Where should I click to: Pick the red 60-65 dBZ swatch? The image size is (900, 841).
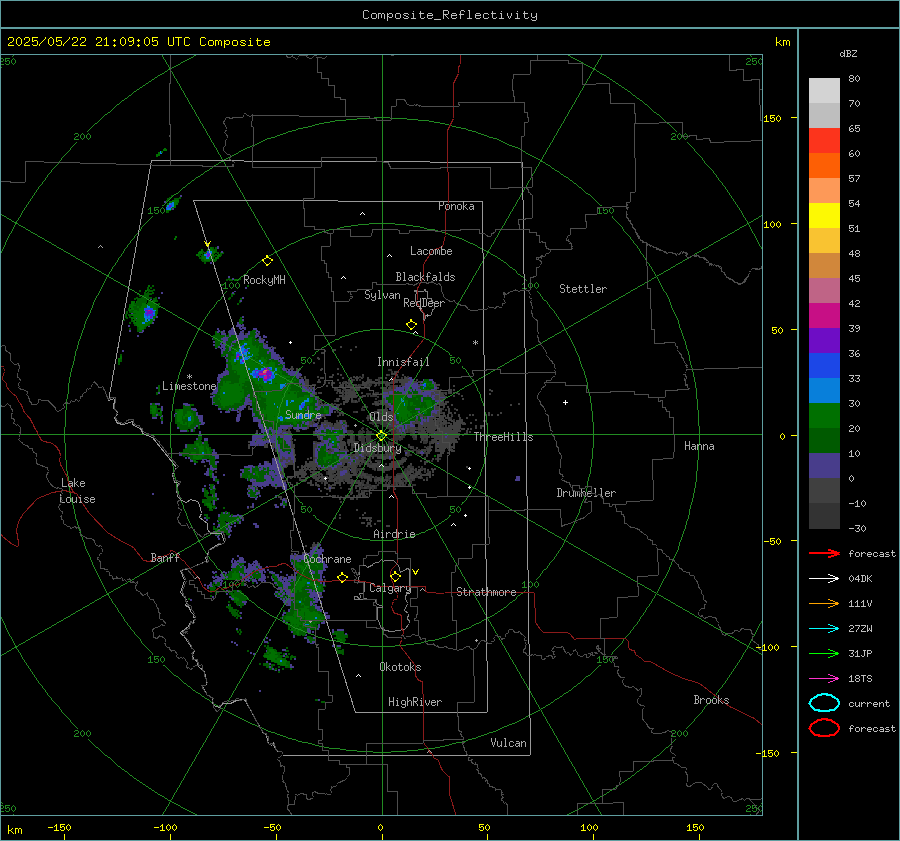point(824,141)
